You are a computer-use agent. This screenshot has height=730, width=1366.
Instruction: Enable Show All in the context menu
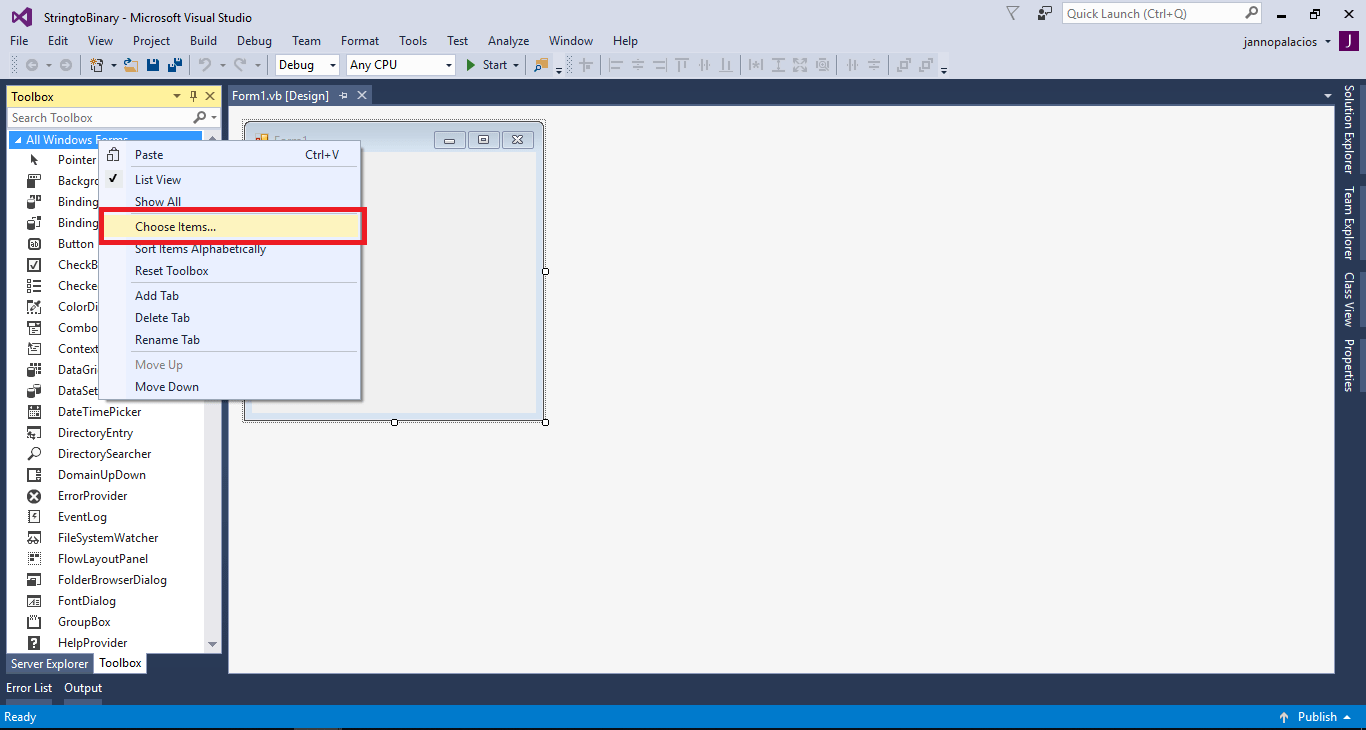pos(157,201)
